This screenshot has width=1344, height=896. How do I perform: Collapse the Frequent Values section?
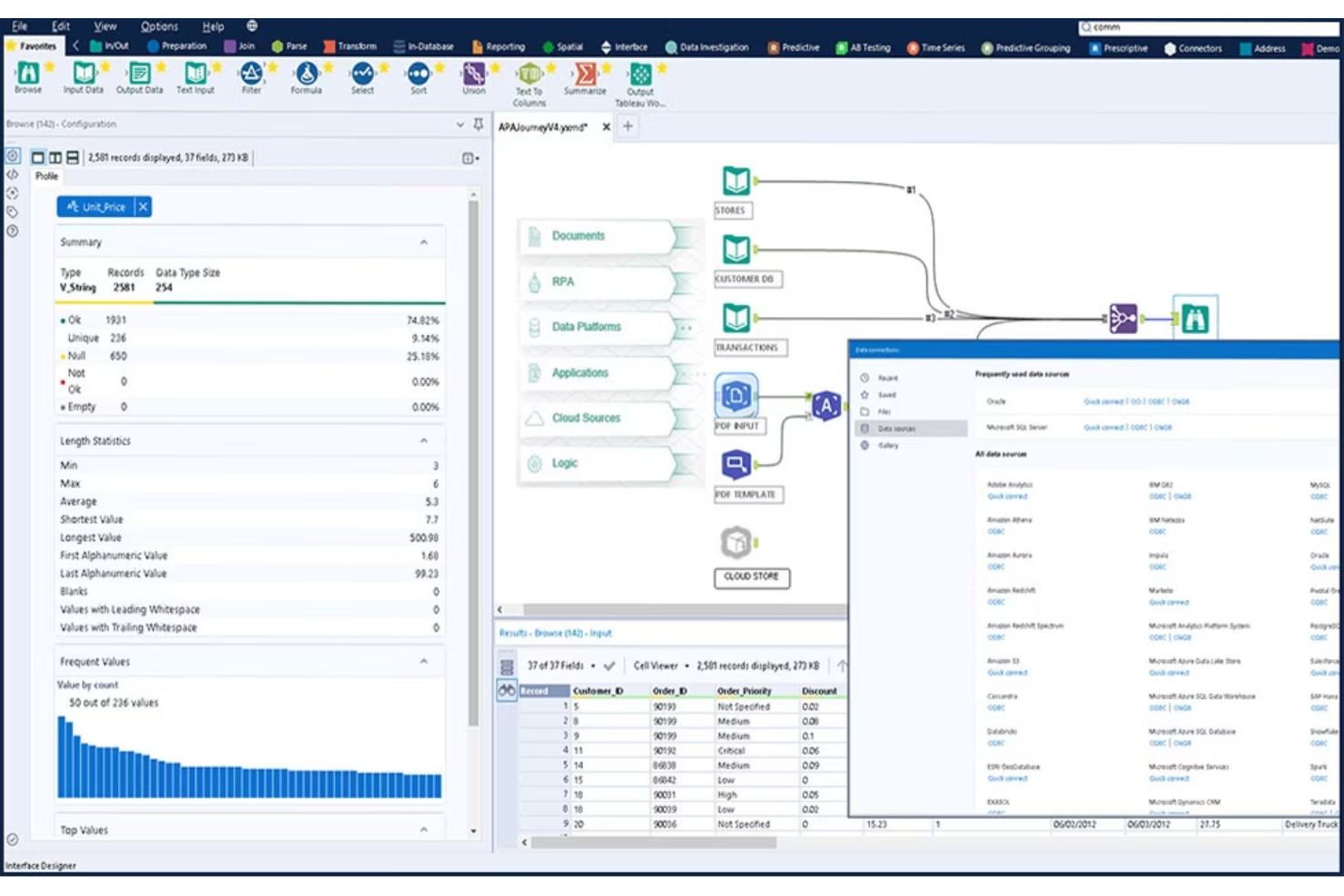tap(424, 661)
